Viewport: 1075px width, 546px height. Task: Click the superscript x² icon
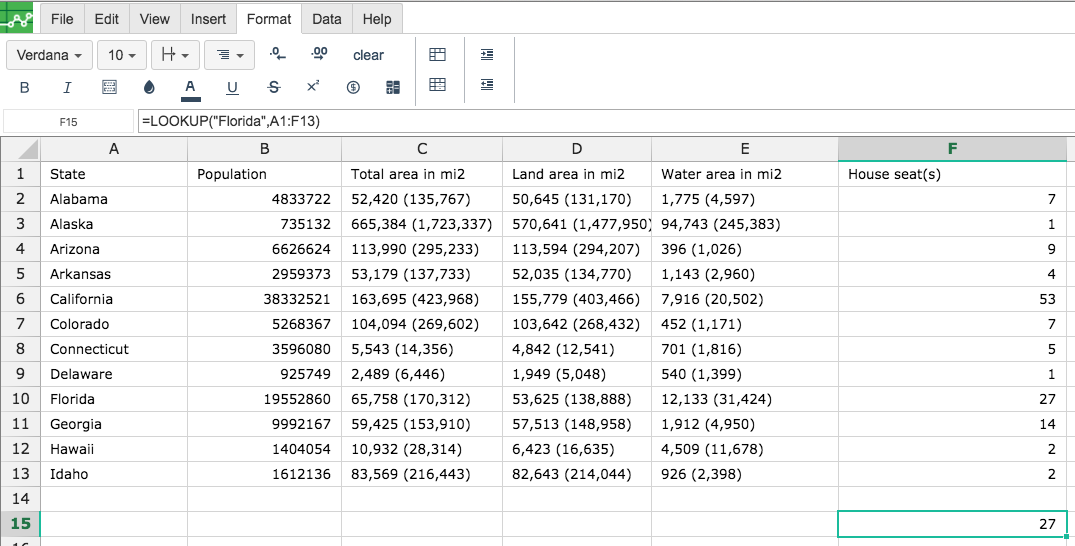(x=313, y=86)
